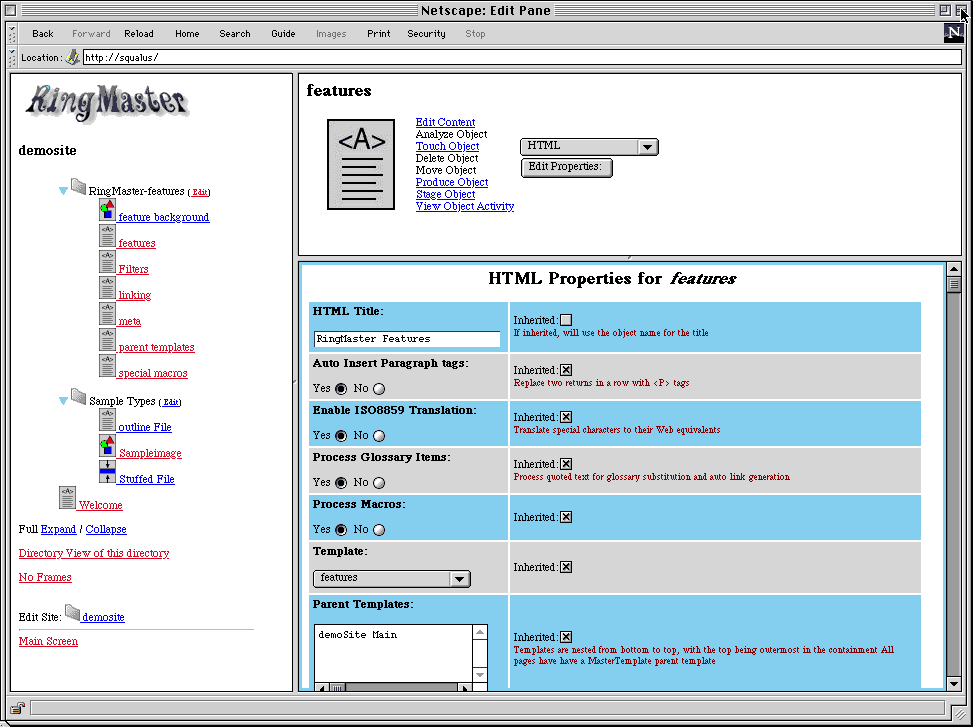Click the Sampleimage icon in Sample Types
This screenshot has height=727, width=976.
coord(107,446)
